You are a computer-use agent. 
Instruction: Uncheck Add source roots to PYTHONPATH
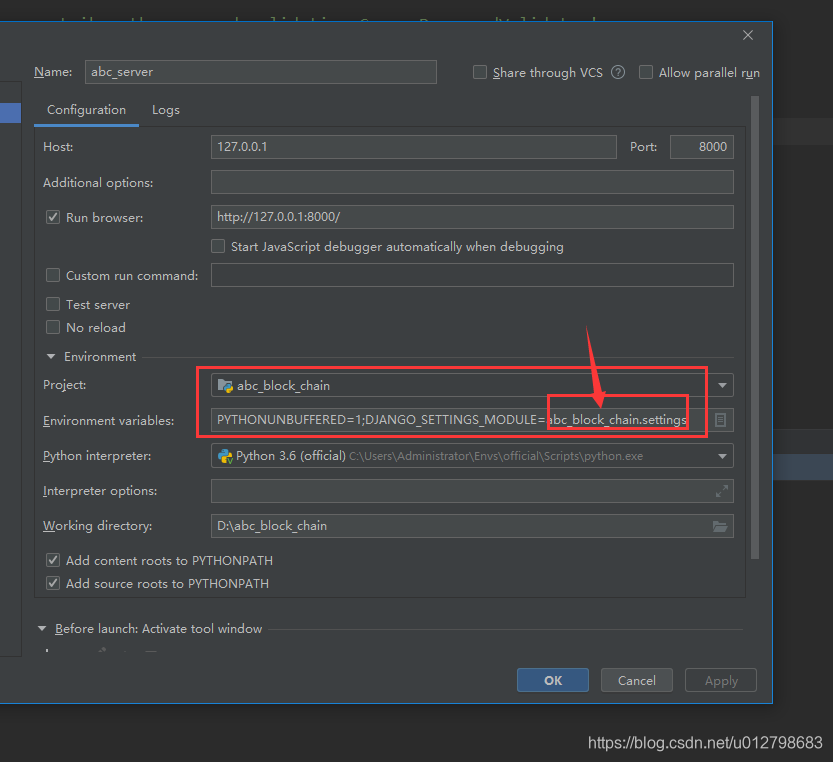click(x=53, y=583)
